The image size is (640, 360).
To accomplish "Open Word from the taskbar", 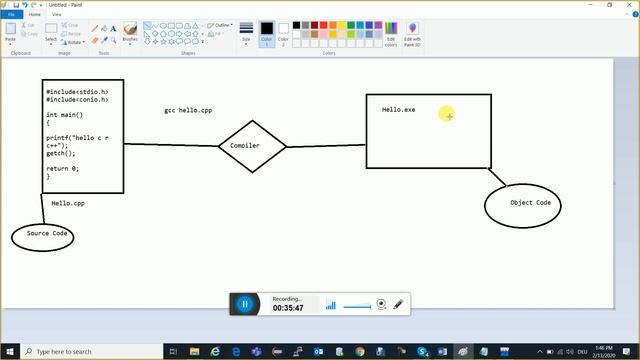I will pyautogui.click(x=442, y=351).
